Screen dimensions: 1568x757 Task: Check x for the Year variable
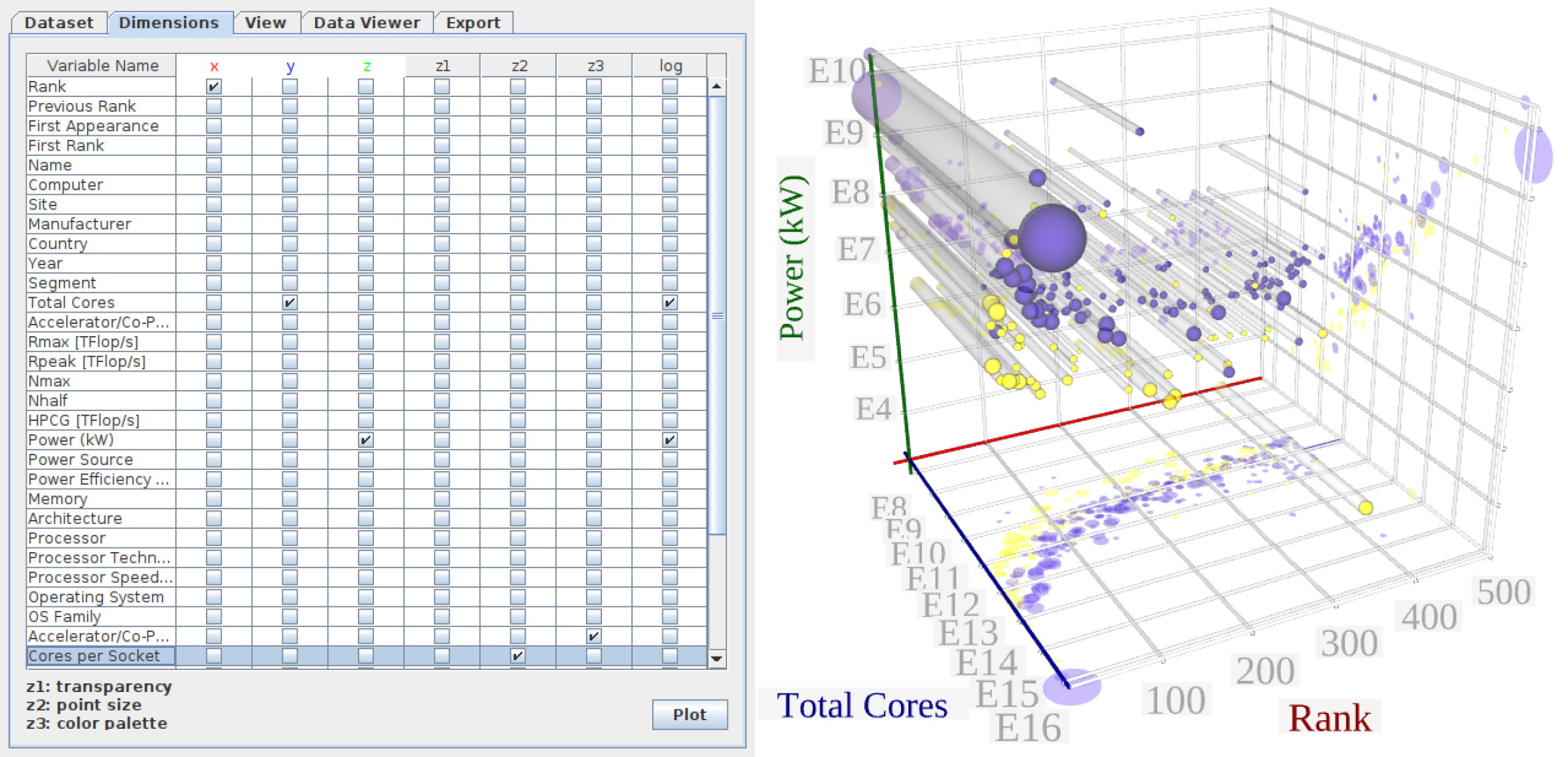coord(213,263)
